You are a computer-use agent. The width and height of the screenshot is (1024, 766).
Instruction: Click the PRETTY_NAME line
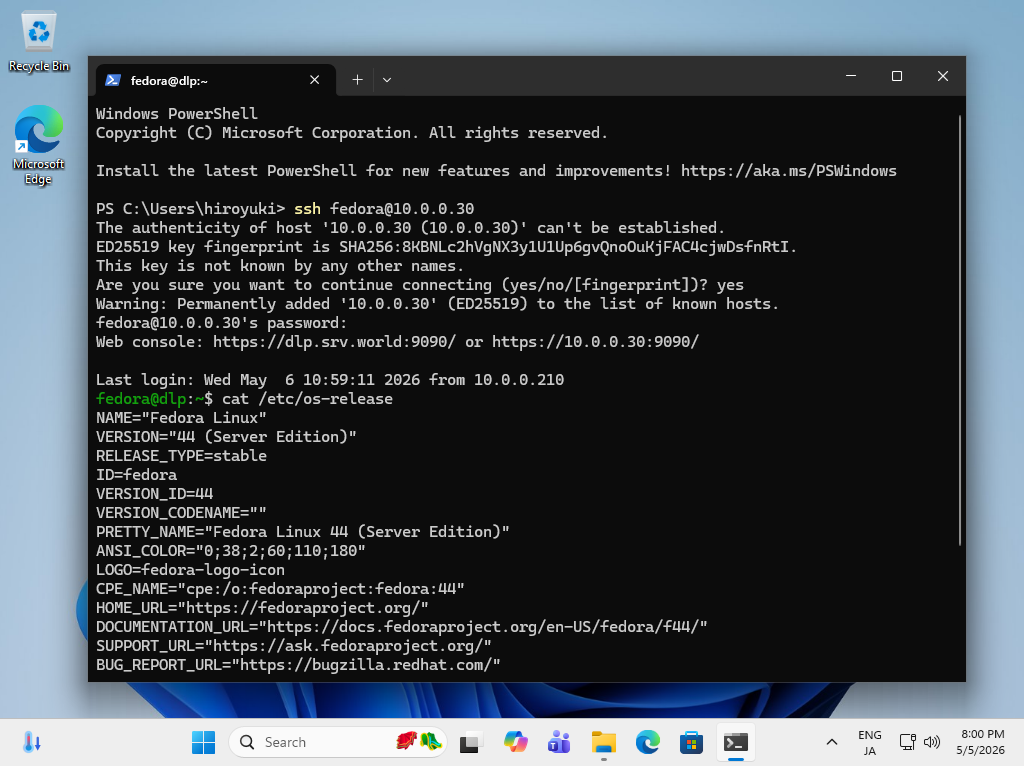point(302,532)
